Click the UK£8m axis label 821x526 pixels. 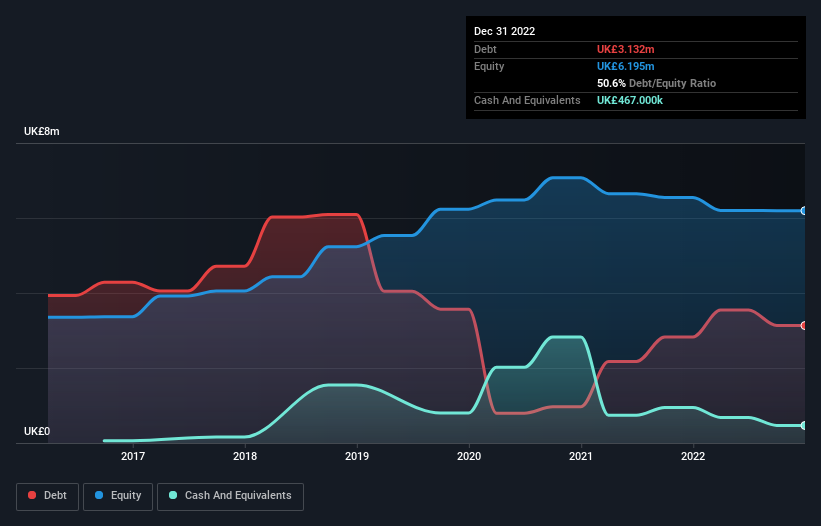point(42,131)
